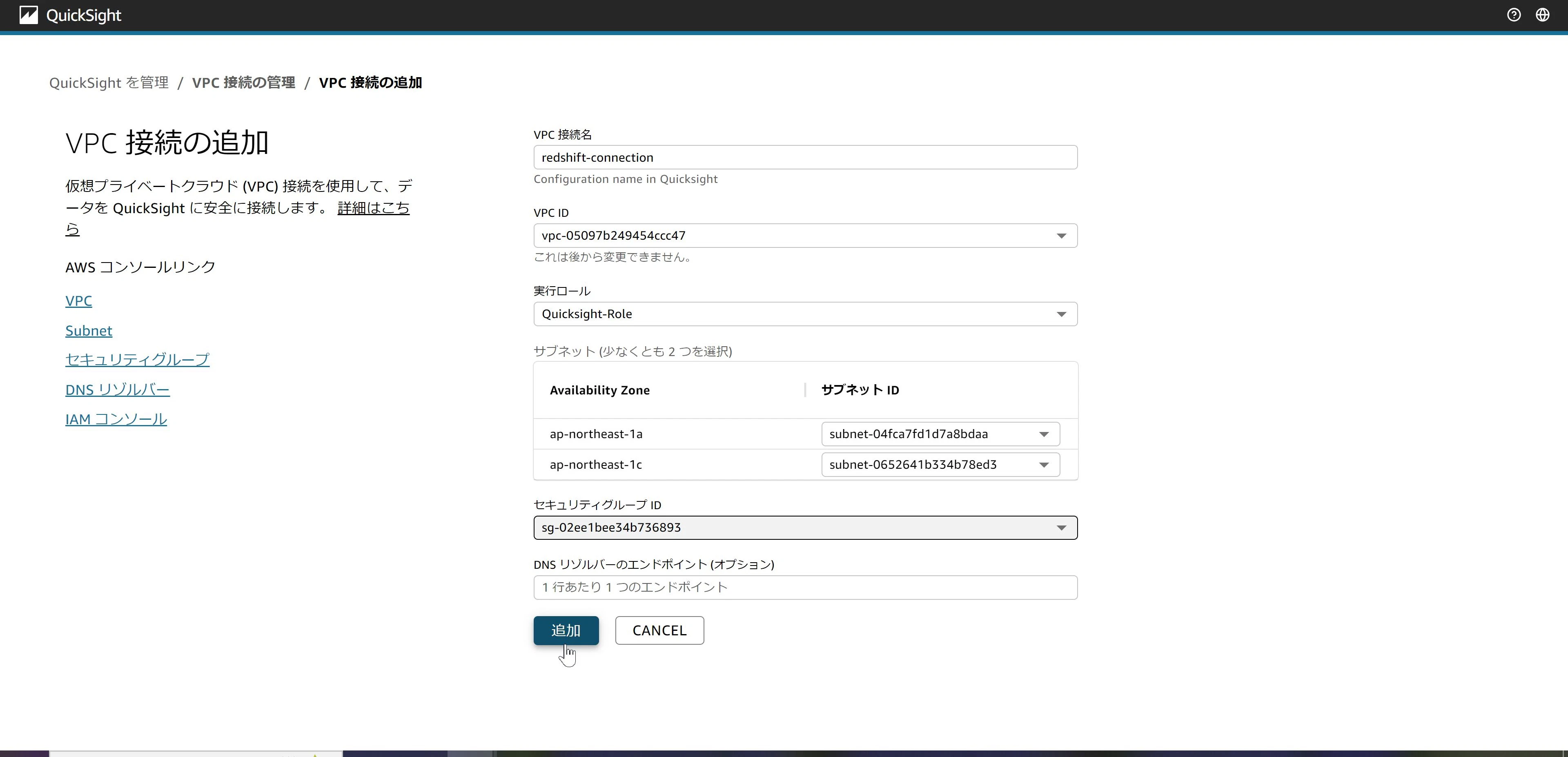Click the サブネット ID column header
1568x757 pixels.
coord(860,390)
